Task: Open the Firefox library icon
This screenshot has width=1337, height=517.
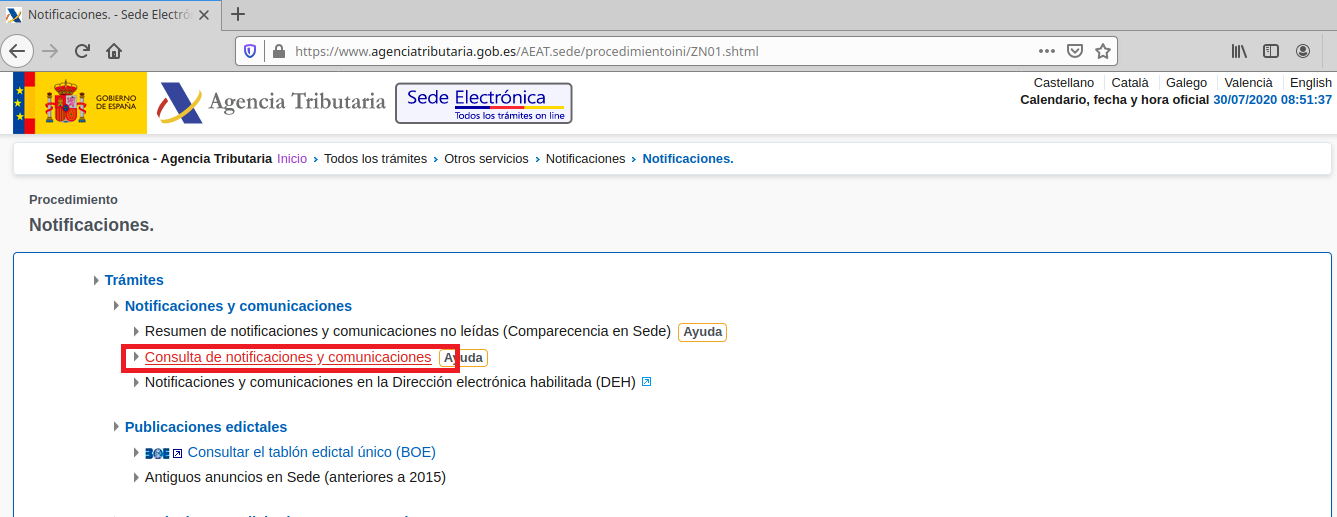Action: pos(1239,51)
